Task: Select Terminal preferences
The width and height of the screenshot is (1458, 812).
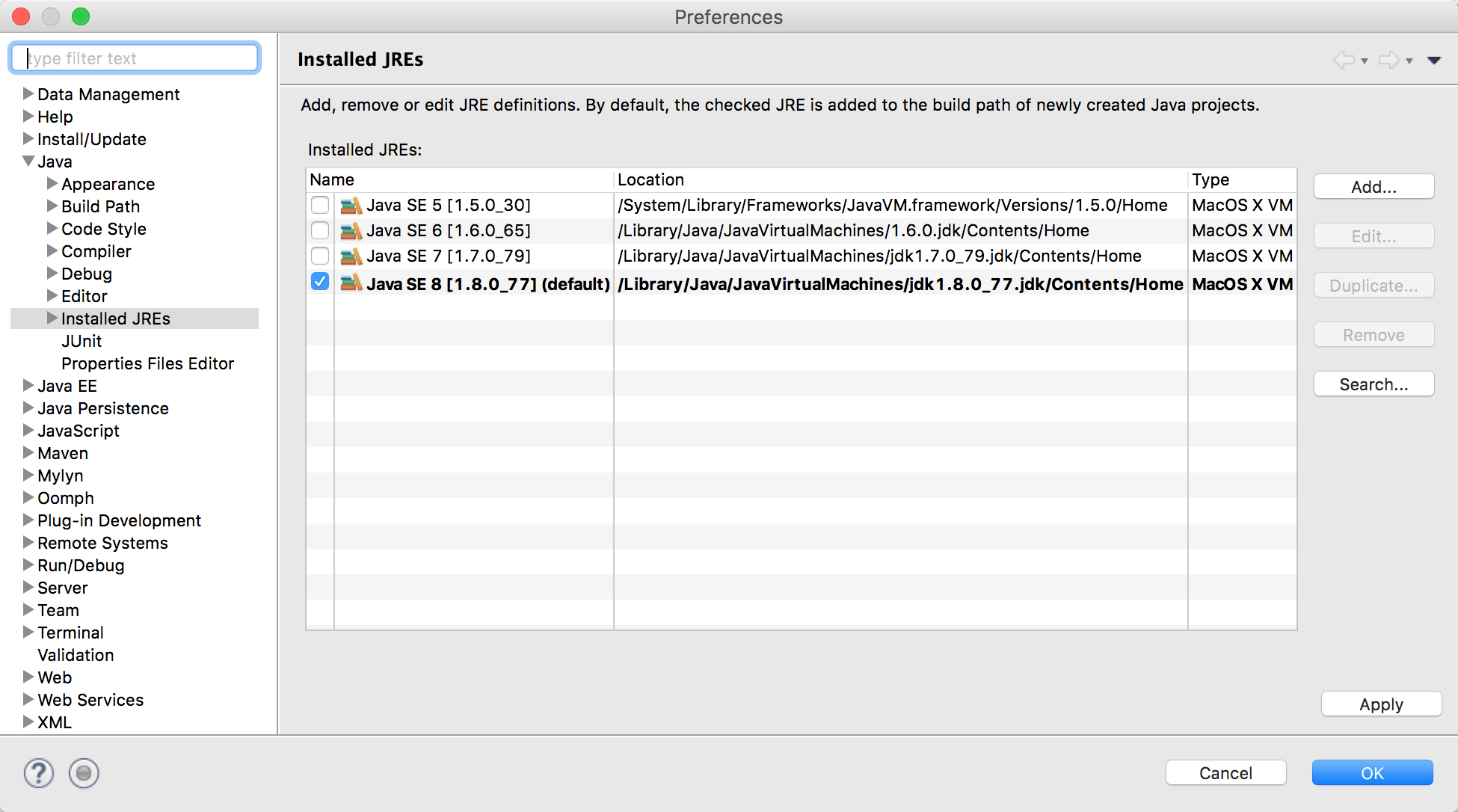Action: [71, 633]
